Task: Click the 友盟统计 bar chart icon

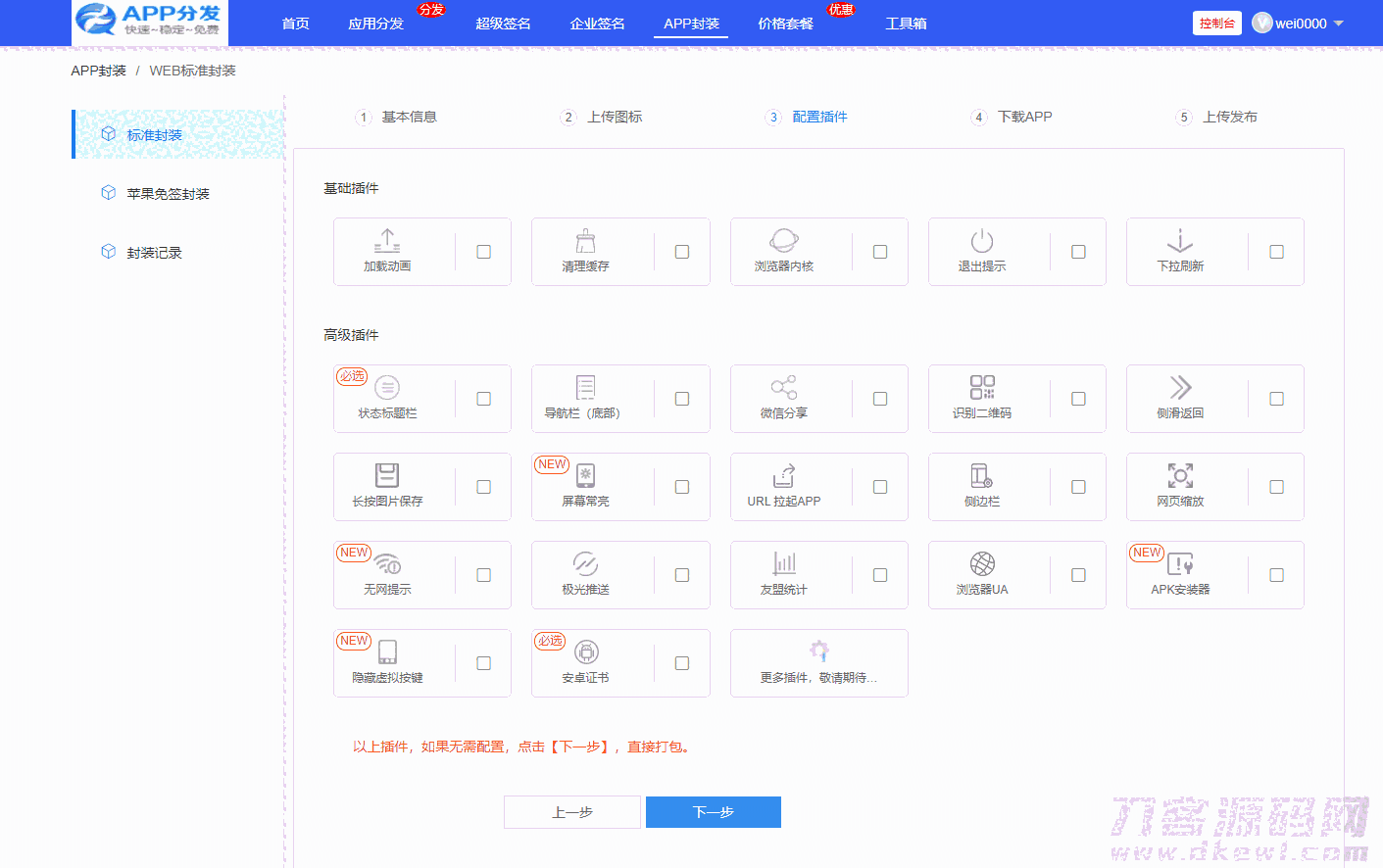Action: (784, 564)
